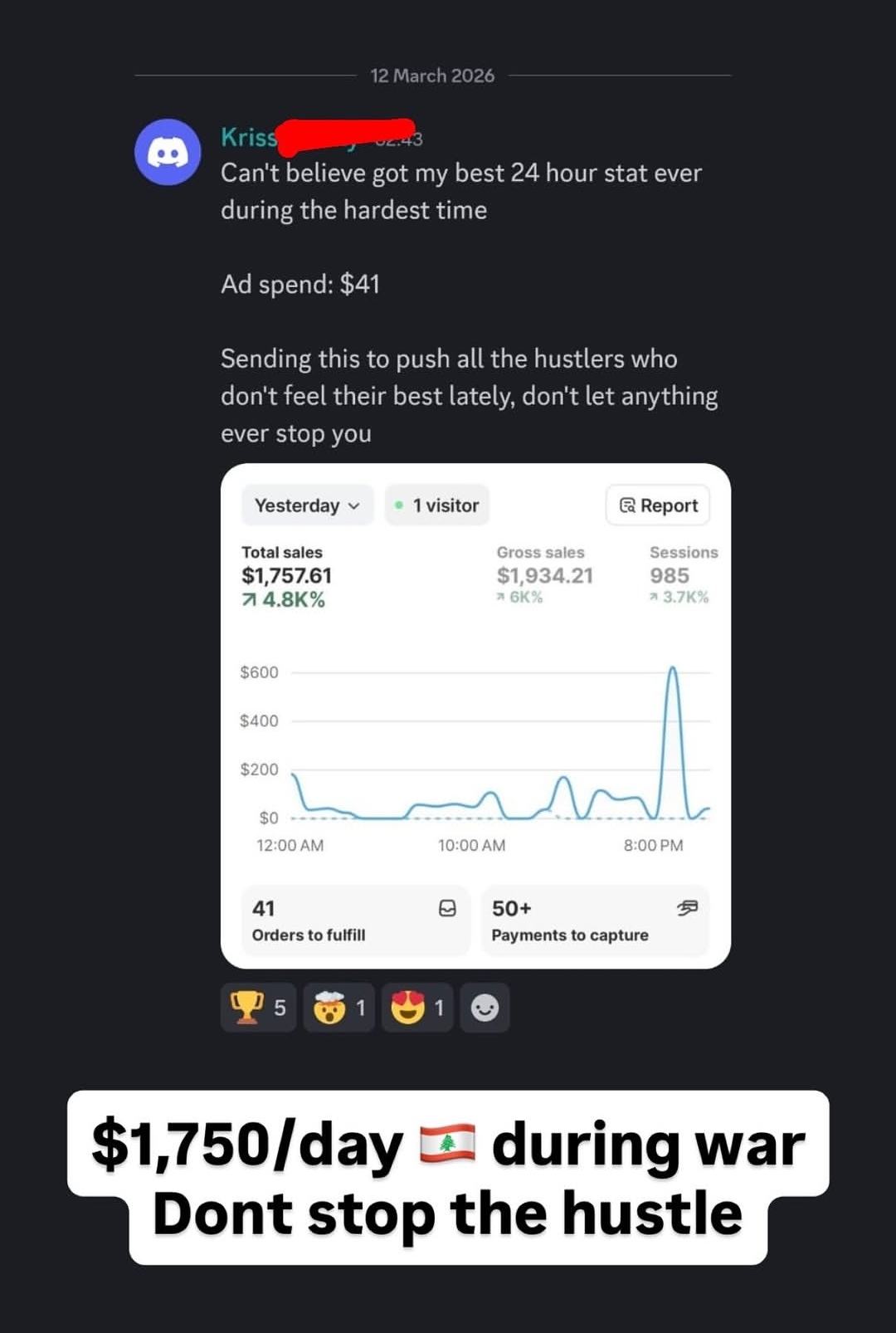
Task: Select the Gross sales metric
Action: tap(544, 574)
